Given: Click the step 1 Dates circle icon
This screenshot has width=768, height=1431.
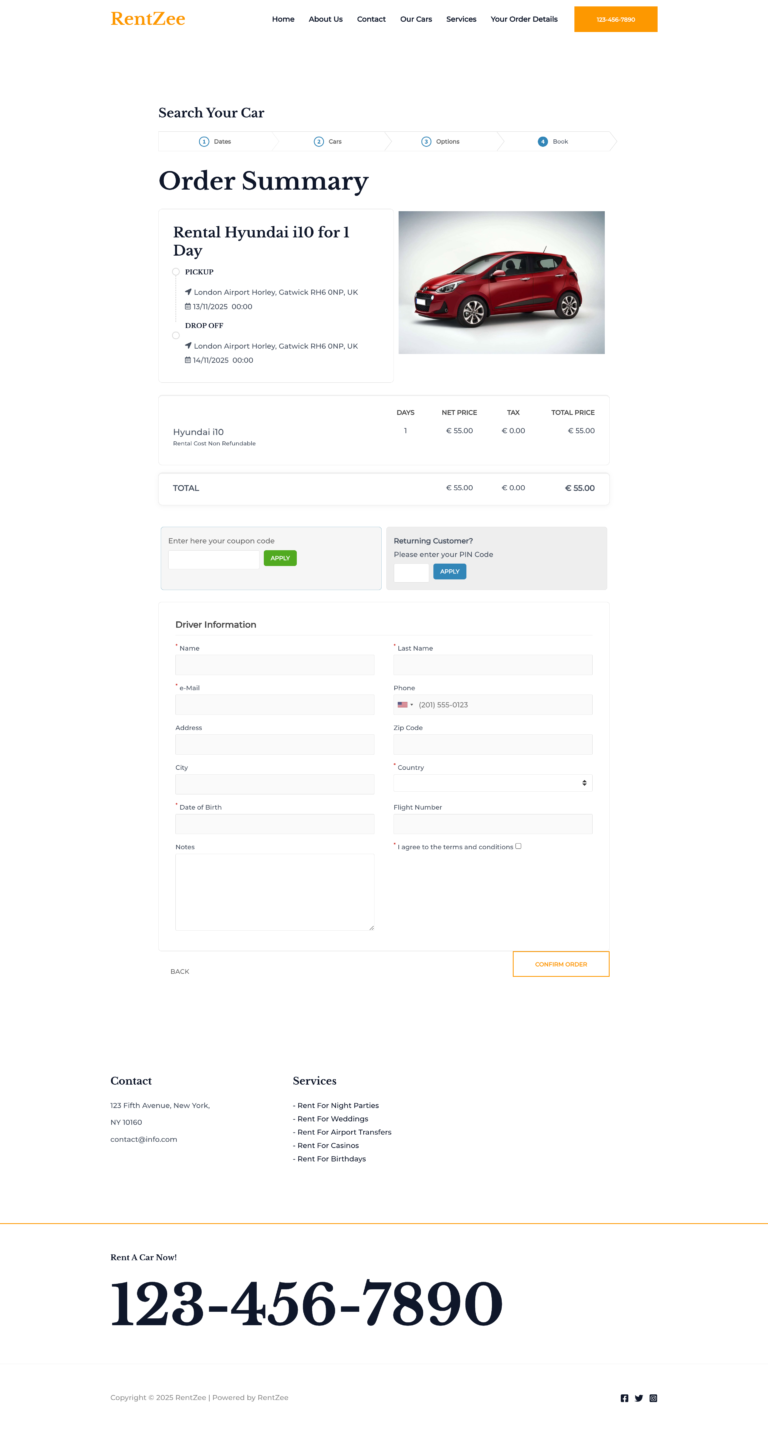Looking at the screenshot, I should click(x=204, y=142).
